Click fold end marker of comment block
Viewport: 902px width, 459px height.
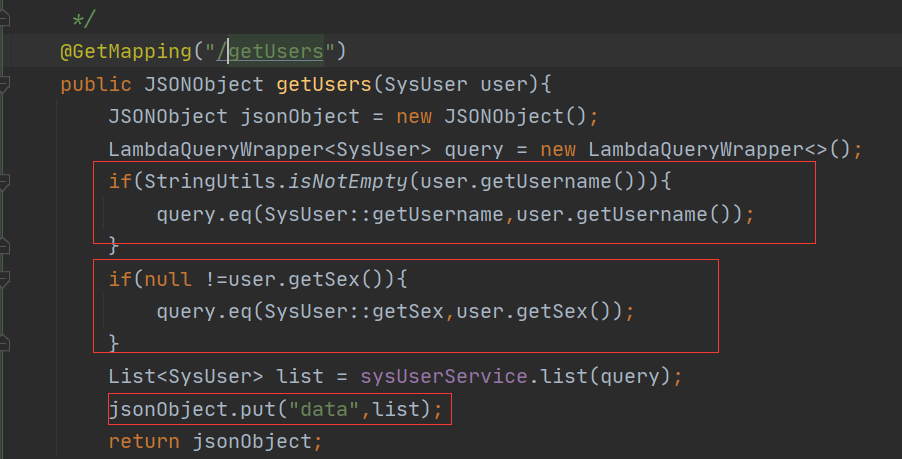[x=4, y=18]
